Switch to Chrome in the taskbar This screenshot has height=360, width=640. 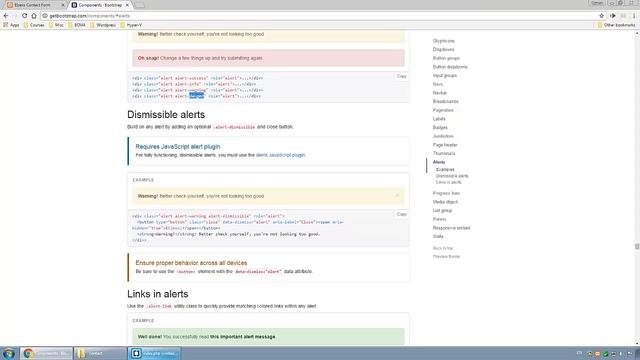click(46, 353)
